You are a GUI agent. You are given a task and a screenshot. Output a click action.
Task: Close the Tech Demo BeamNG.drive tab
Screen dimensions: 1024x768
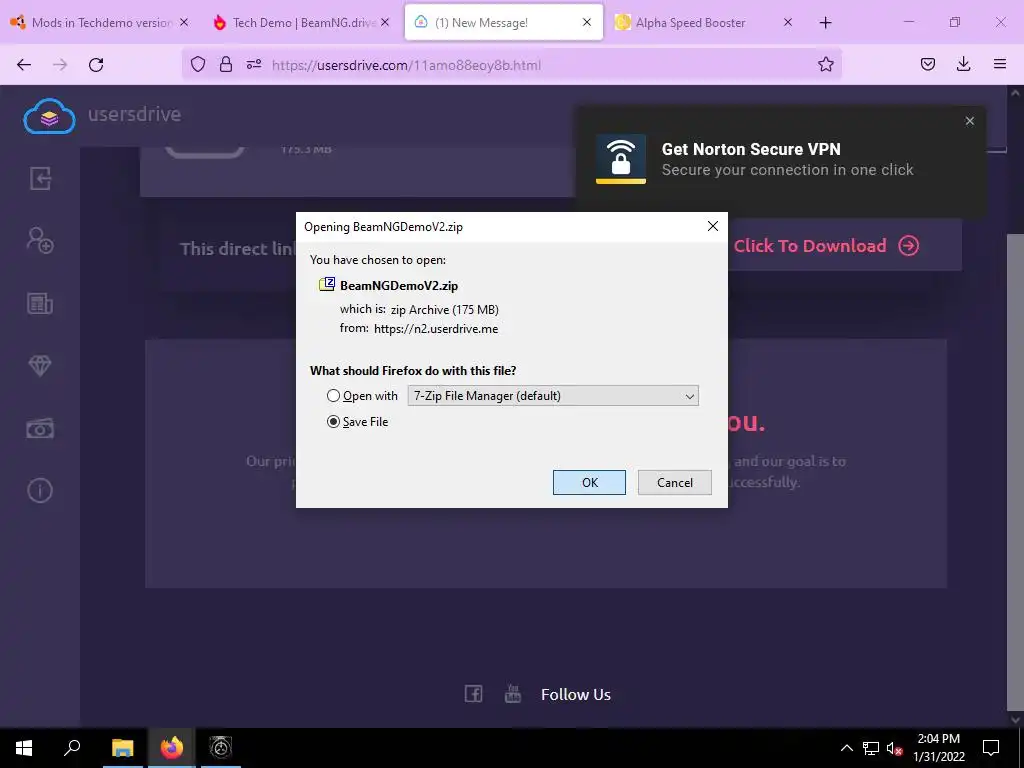click(385, 22)
